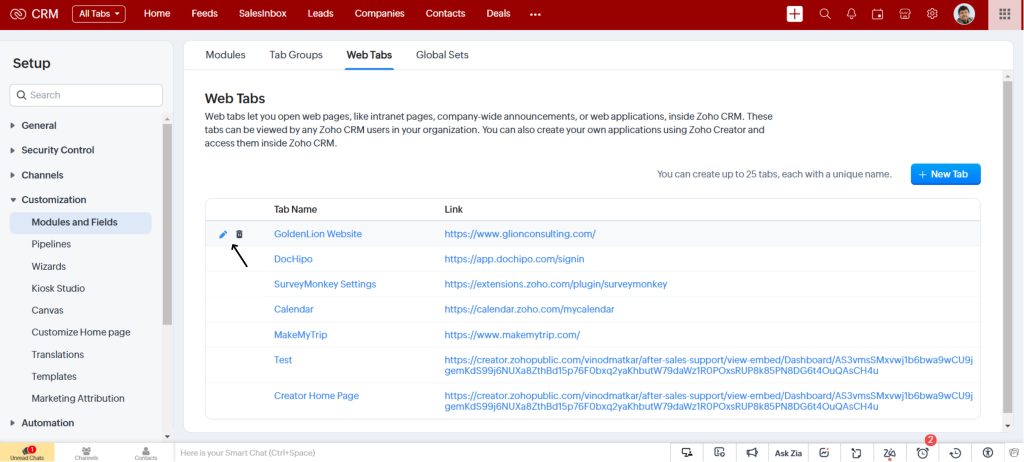This screenshot has width=1024, height=462.
Task: Open the SalesInbox tab
Action: pyautogui.click(x=263, y=13)
